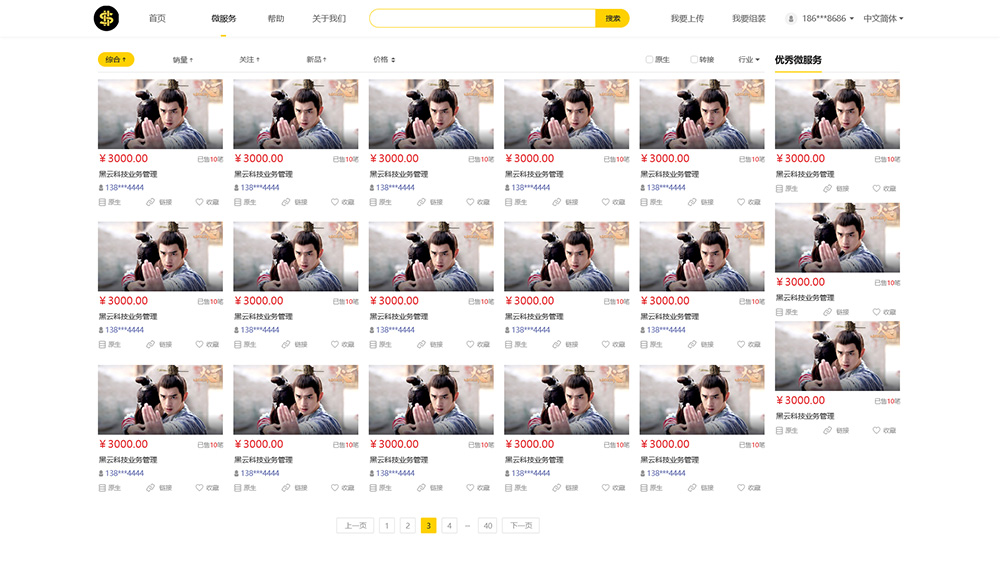Go to previous page with 上一页
The height and width of the screenshot is (563, 1000).
(x=355, y=525)
